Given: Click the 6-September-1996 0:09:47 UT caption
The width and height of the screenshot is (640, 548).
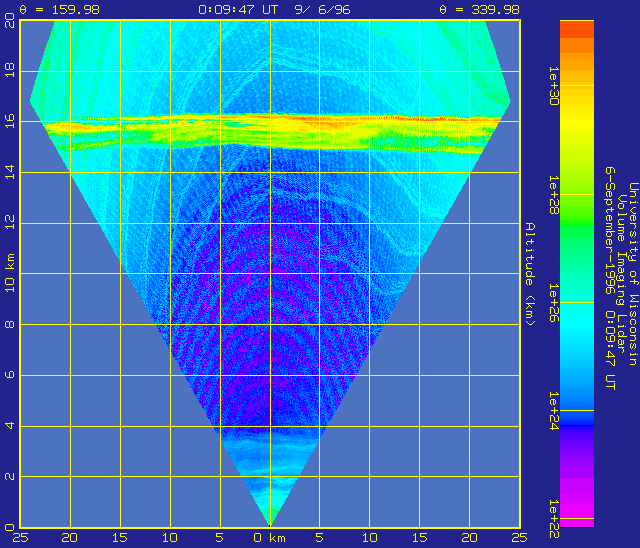Looking at the screenshot, I should coord(609,278).
